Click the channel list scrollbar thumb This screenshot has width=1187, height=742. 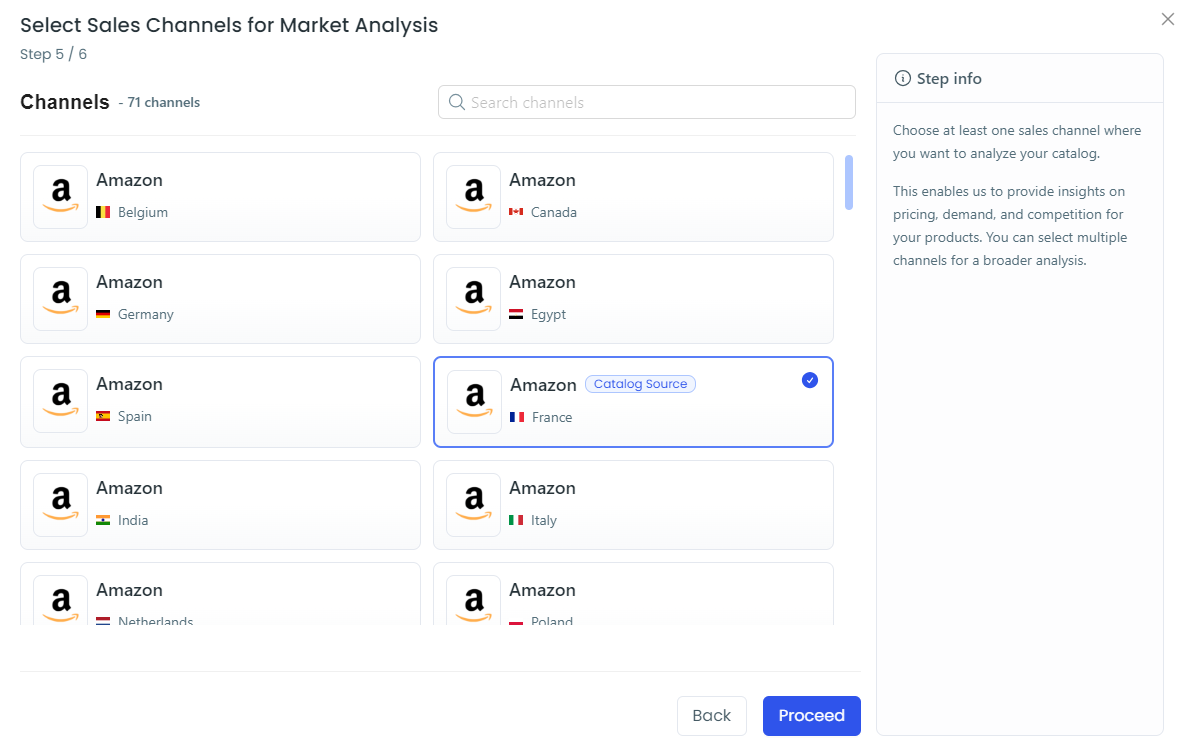(849, 182)
